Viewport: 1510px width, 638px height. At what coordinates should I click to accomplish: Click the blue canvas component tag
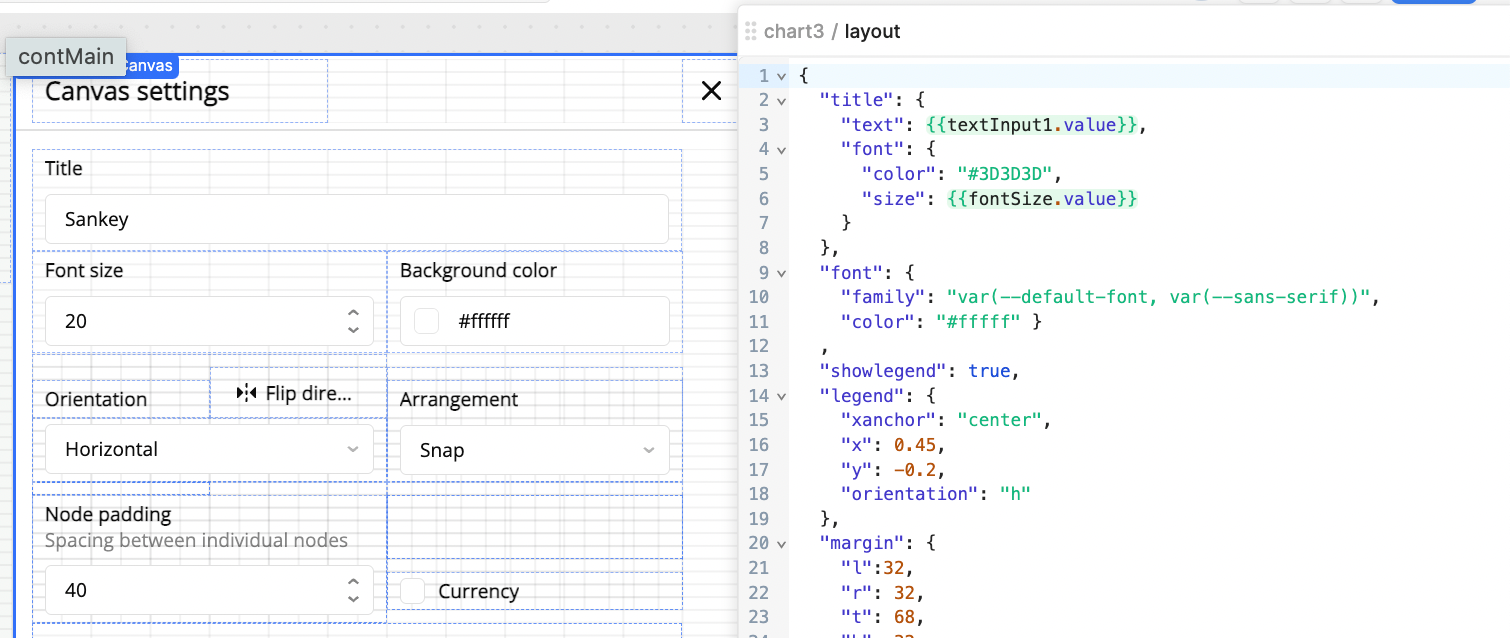pyautogui.click(x=150, y=66)
